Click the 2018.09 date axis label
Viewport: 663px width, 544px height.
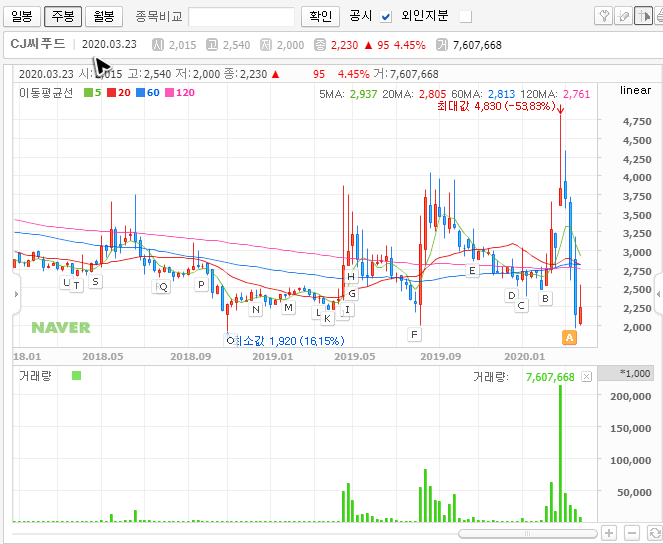point(191,356)
